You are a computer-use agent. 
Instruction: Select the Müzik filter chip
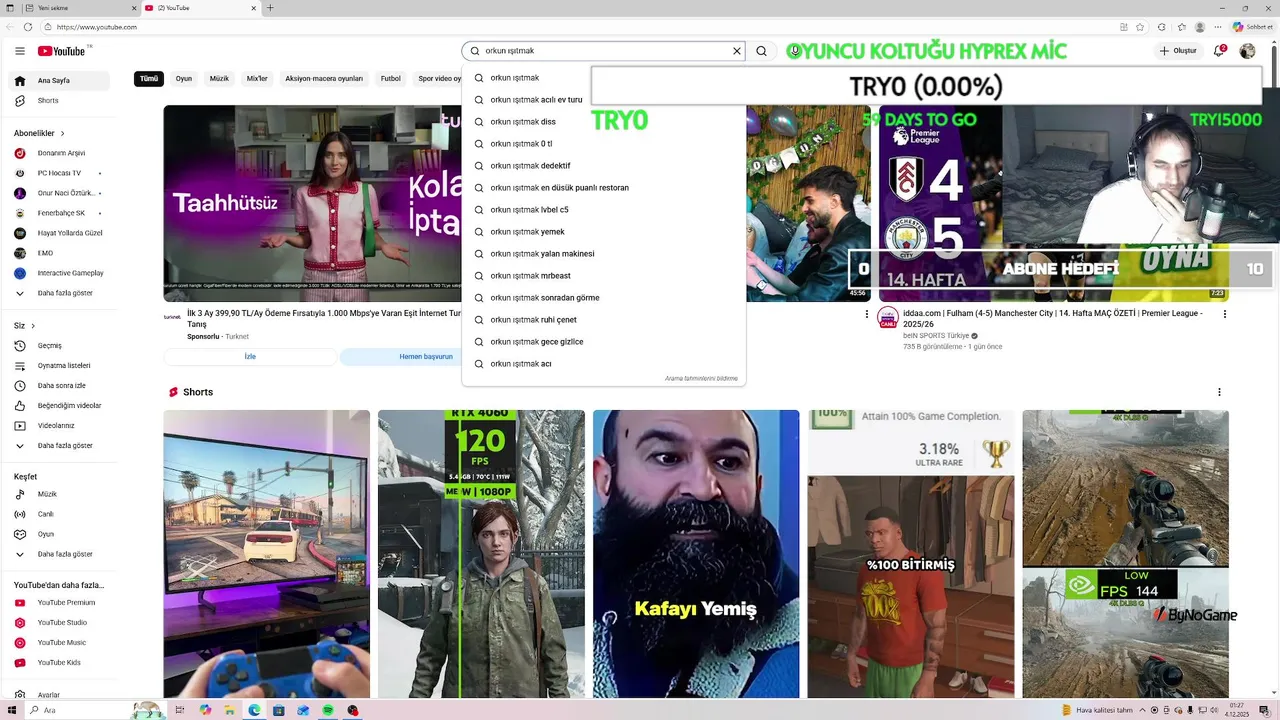coord(219,79)
